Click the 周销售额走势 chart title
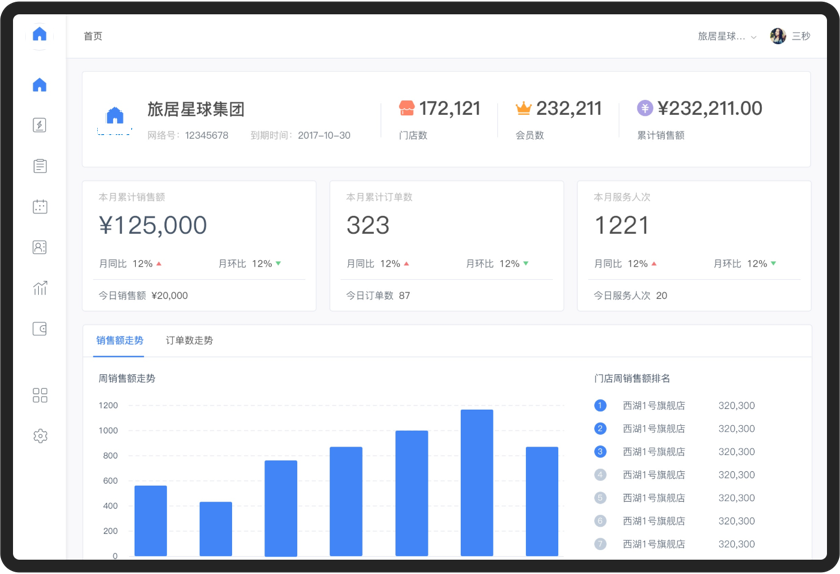 coord(126,378)
